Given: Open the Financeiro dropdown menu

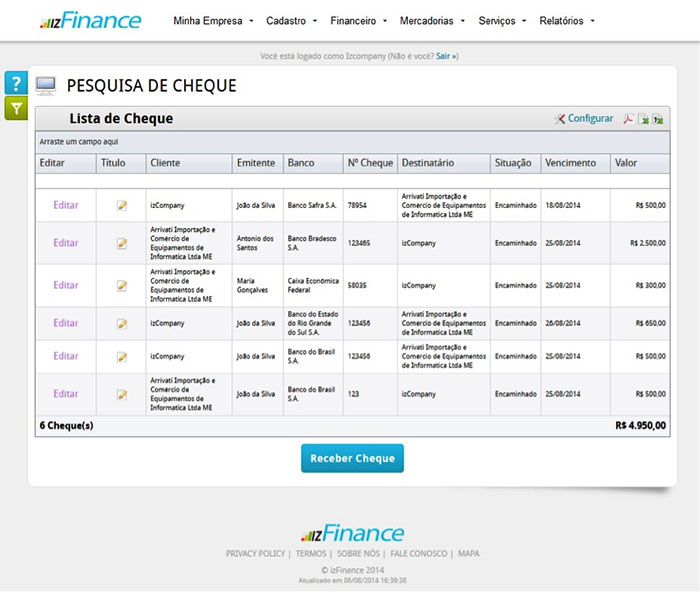Looking at the screenshot, I should (x=358, y=21).
